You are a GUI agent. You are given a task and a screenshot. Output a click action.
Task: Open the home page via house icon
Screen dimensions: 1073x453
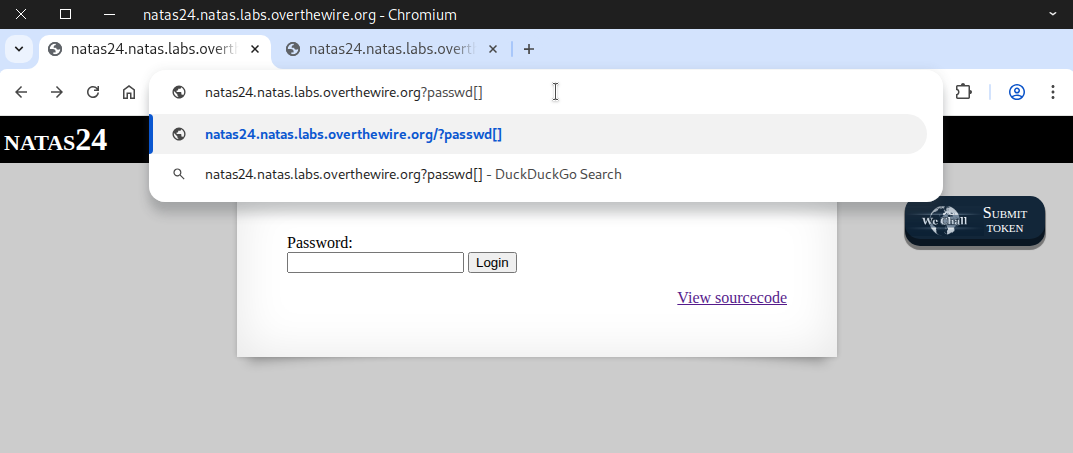[129, 92]
